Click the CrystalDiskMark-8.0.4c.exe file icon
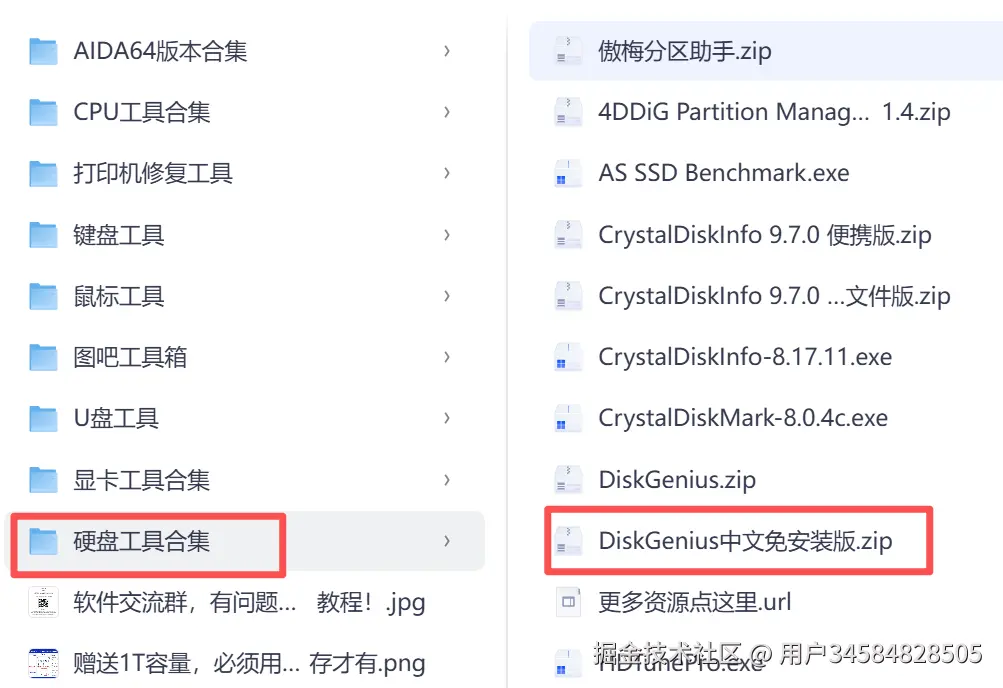1003x688 pixels. (568, 418)
